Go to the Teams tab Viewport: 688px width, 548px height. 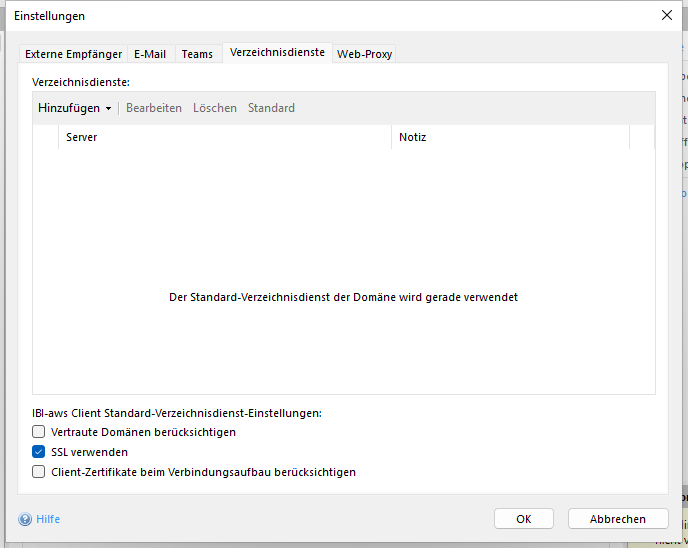[x=197, y=54]
